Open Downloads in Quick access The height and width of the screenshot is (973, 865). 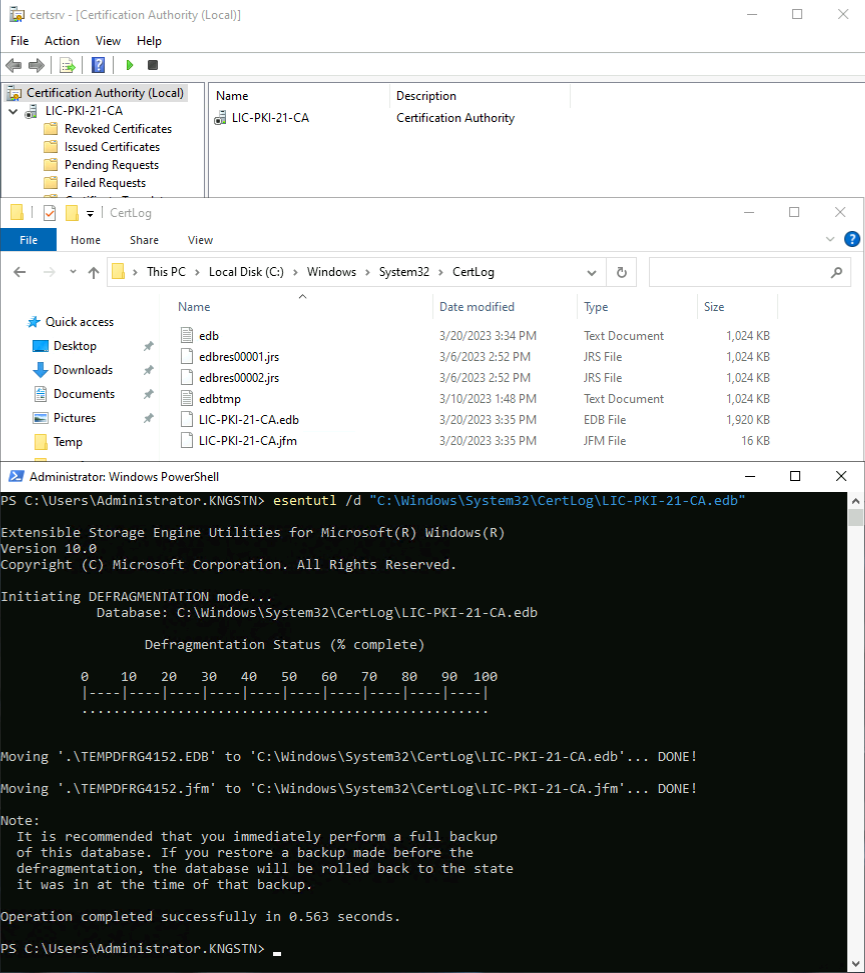83,370
